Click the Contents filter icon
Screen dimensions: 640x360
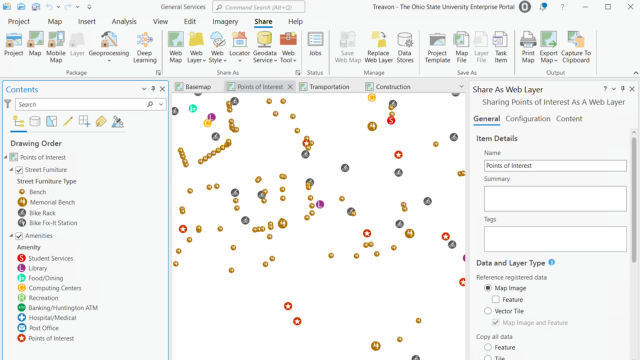point(8,104)
